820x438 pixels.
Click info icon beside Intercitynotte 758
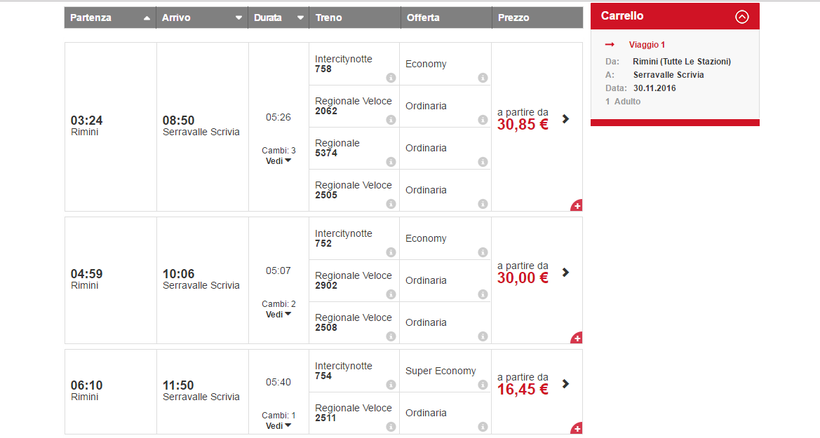[390, 78]
